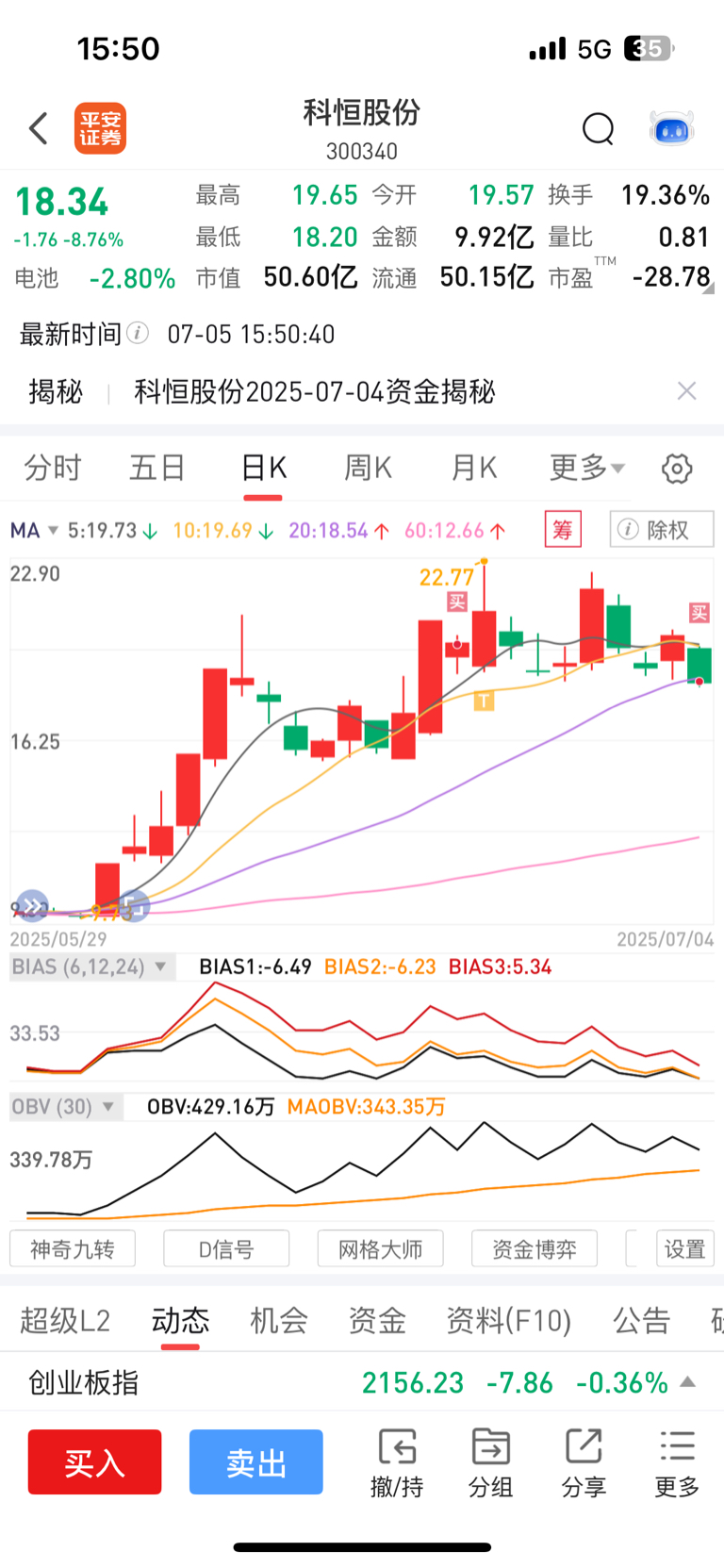Tap the OBV:429.16万 reading
The image size is (724, 1568).
(x=210, y=1106)
